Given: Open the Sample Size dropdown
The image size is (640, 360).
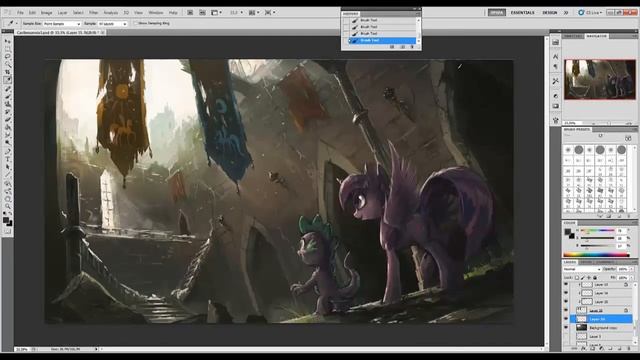Looking at the screenshot, I should [62, 24].
